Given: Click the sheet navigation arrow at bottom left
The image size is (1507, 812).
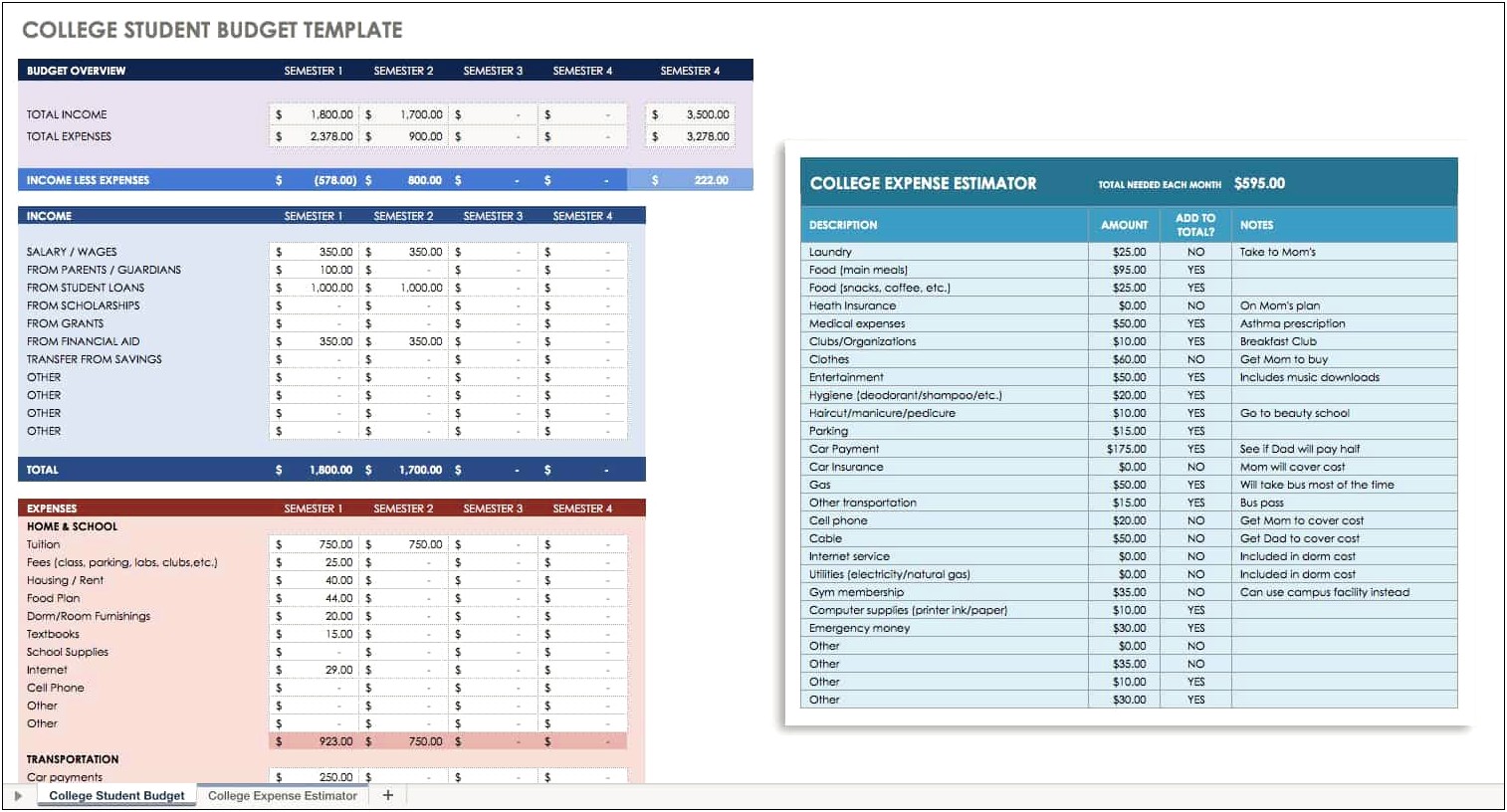Looking at the screenshot, I should click(x=18, y=796).
